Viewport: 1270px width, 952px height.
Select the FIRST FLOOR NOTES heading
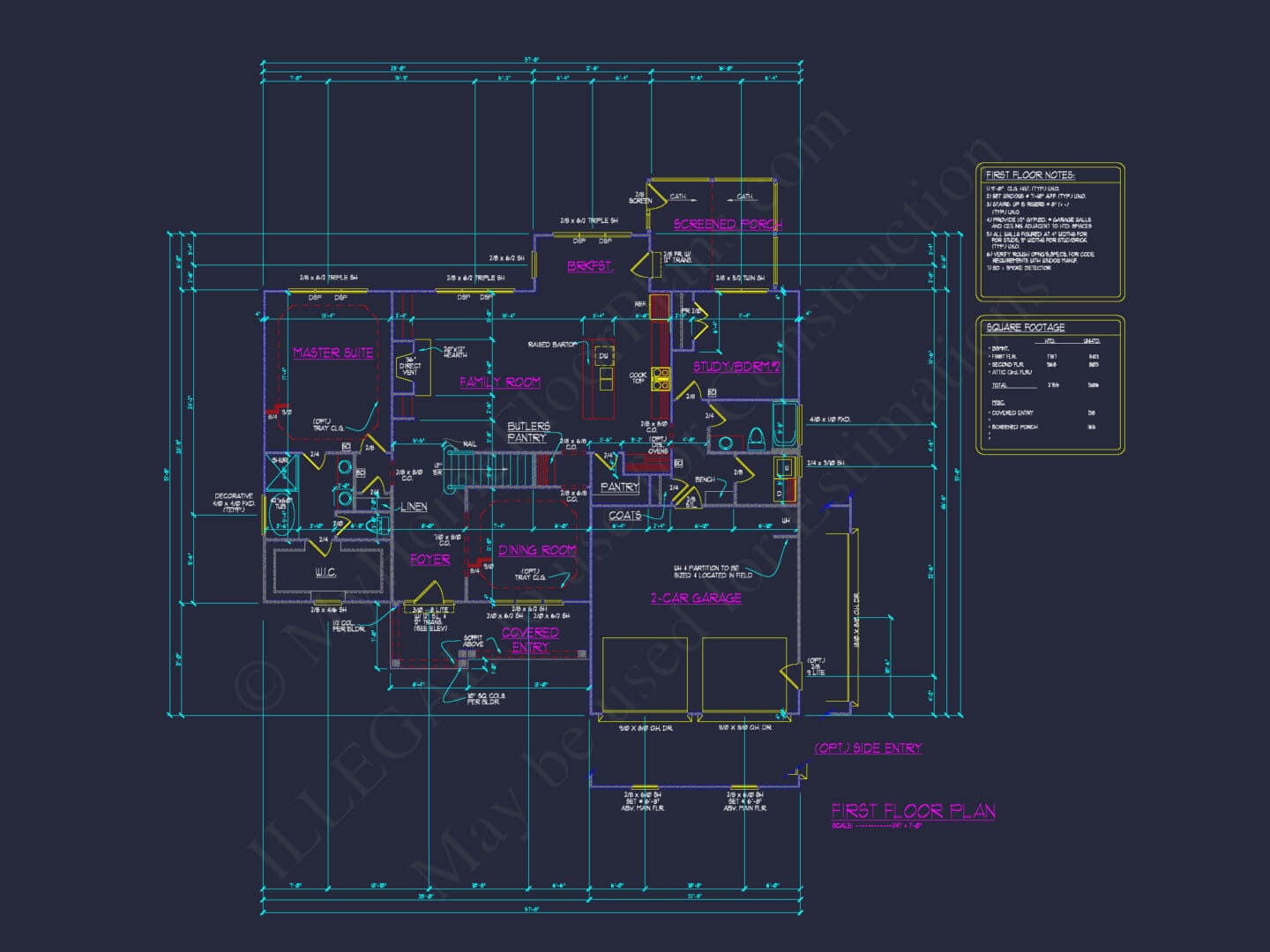click(x=1029, y=175)
